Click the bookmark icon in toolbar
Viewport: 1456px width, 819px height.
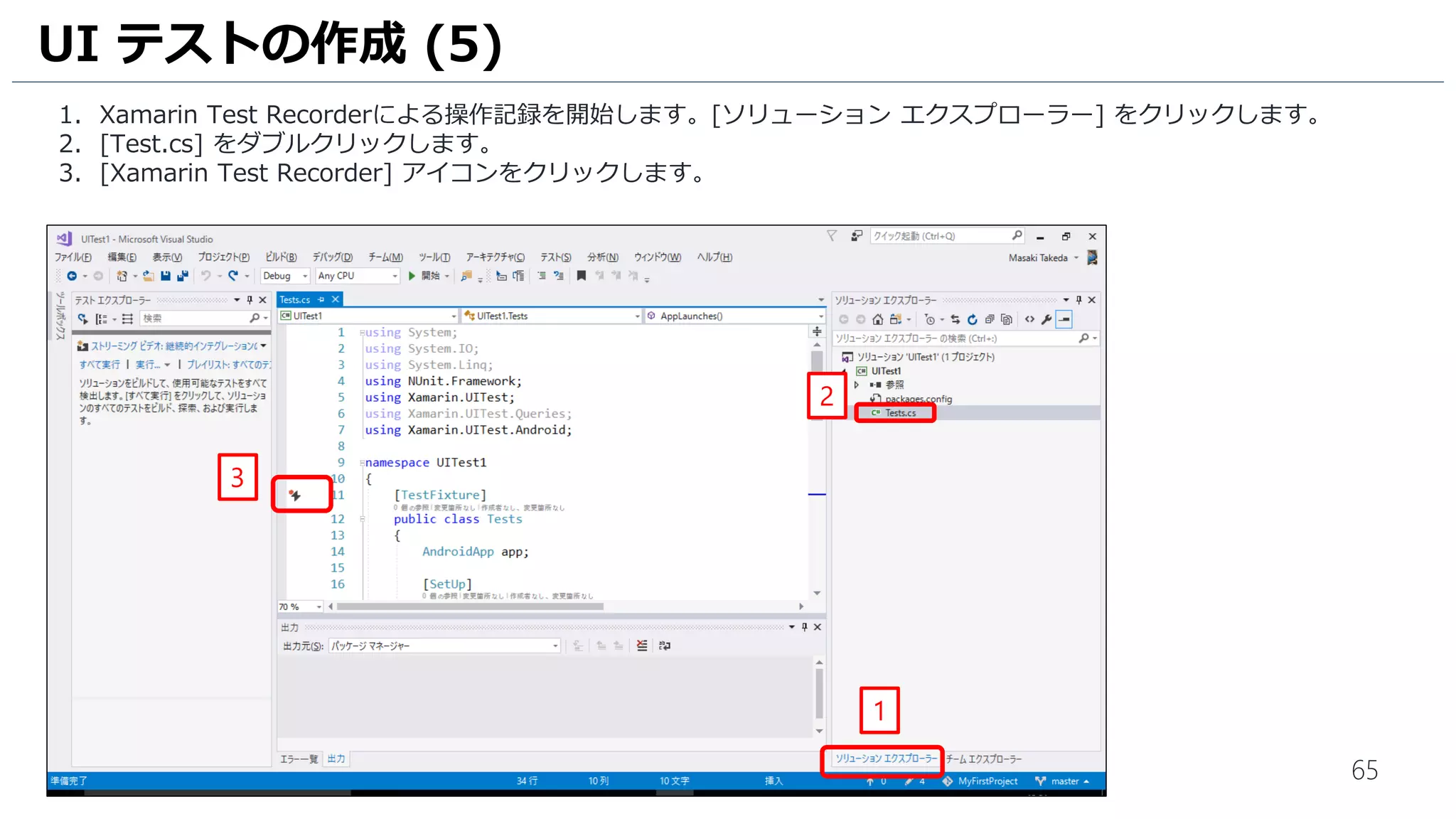click(x=582, y=276)
